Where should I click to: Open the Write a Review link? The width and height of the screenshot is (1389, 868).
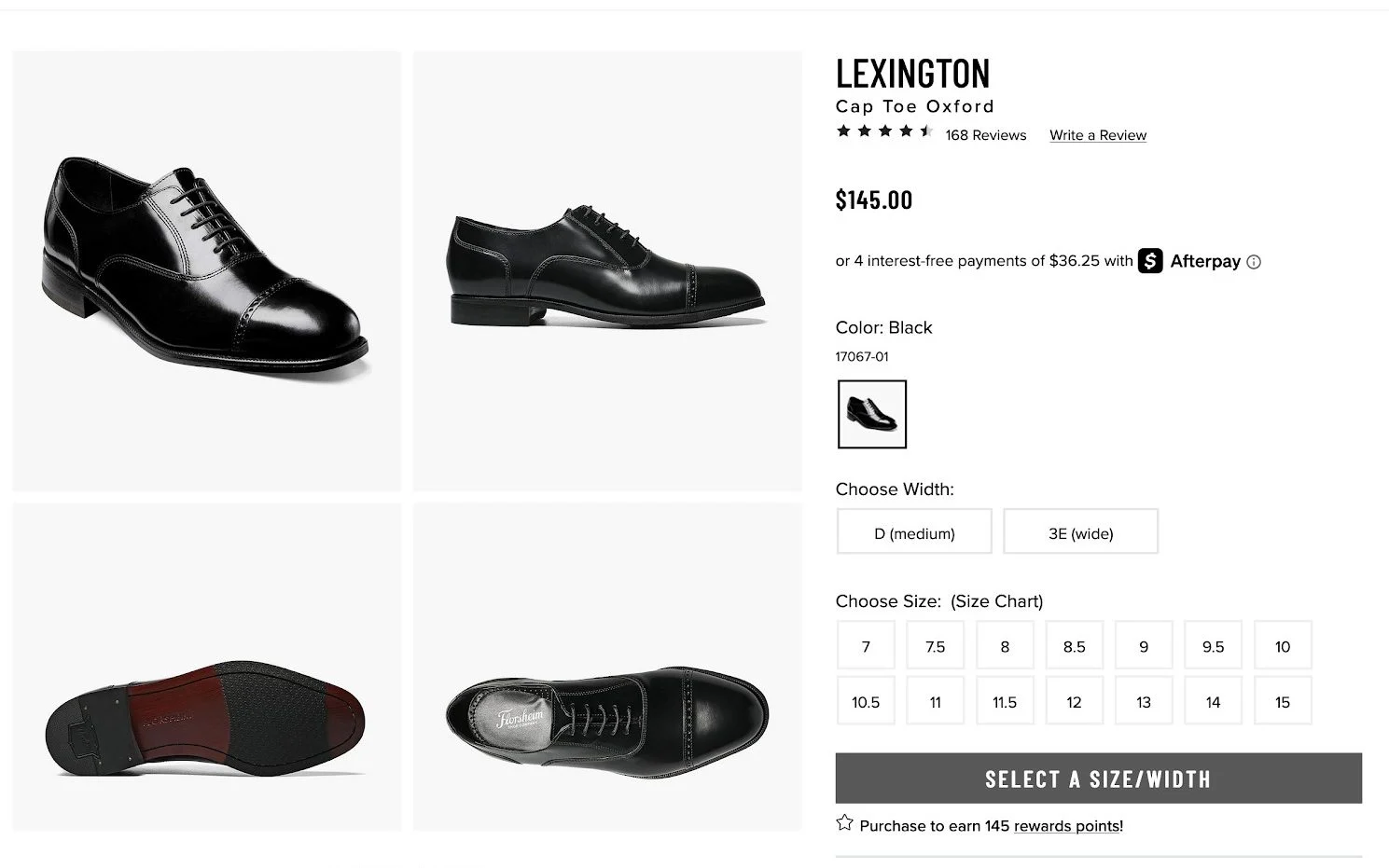pos(1098,135)
